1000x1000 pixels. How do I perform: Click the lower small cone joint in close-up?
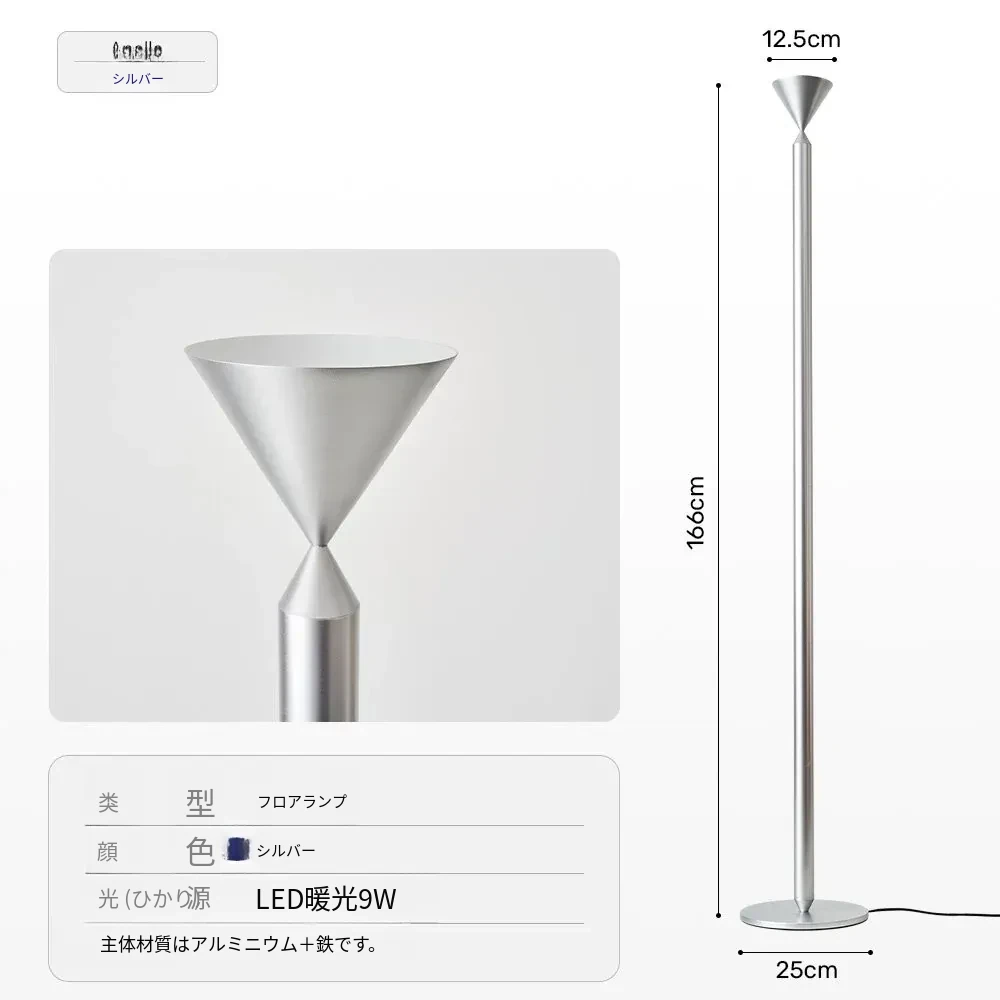319,577
